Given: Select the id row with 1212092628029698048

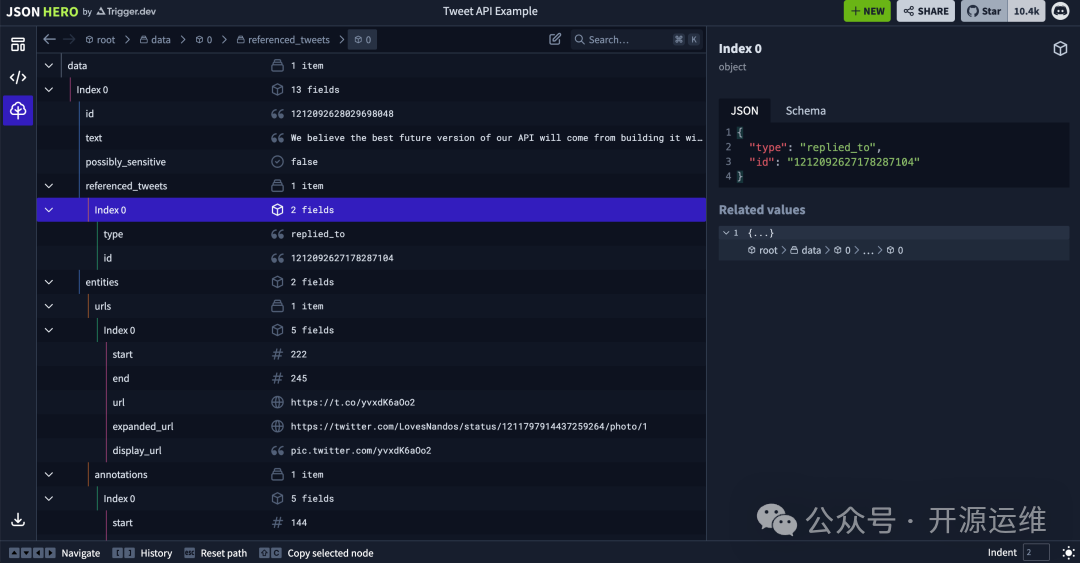Looking at the screenshot, I should pos(372,114).
